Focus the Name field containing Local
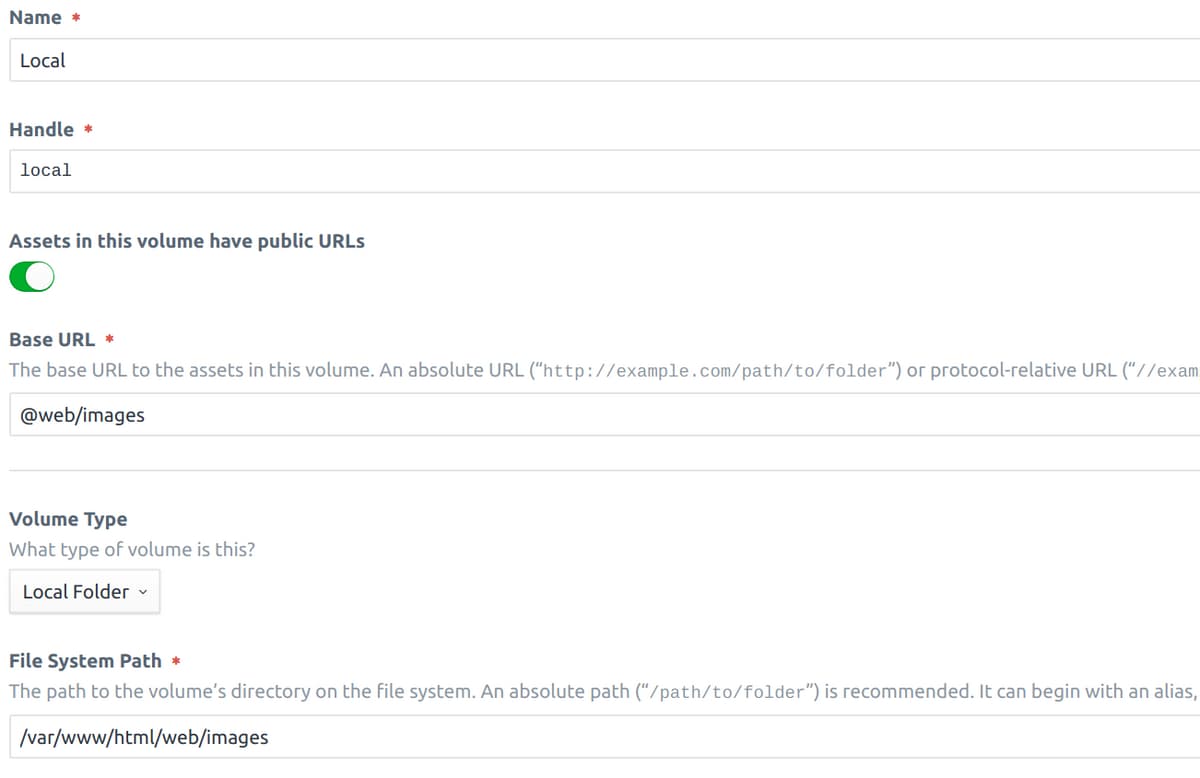Image resolution: width=1200 pixels, height=778 pixels. (x=604, y=60)
